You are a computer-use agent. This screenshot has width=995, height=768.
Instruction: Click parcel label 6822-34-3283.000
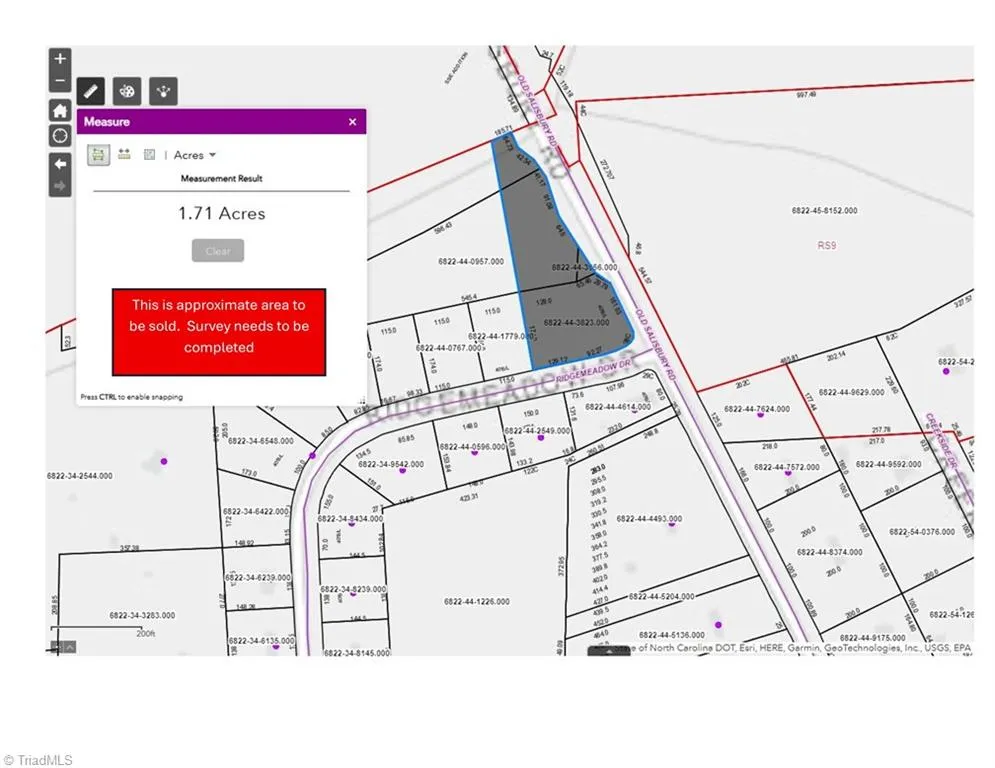click(142, 615)
